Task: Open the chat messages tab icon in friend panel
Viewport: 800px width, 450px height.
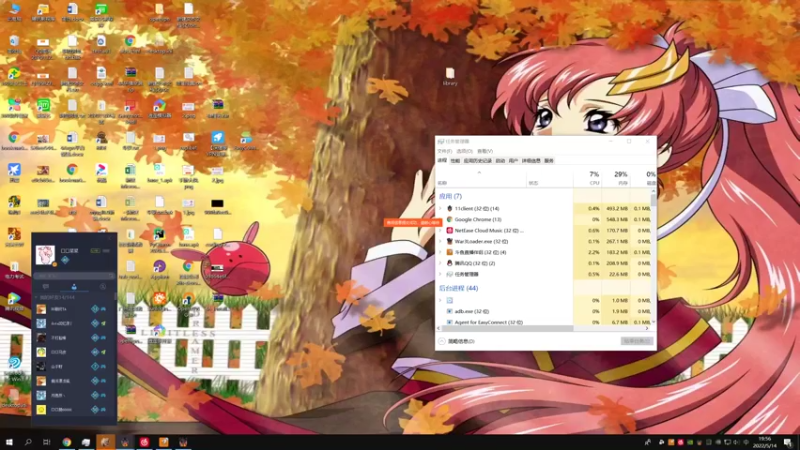Action: tap(45, 287)
